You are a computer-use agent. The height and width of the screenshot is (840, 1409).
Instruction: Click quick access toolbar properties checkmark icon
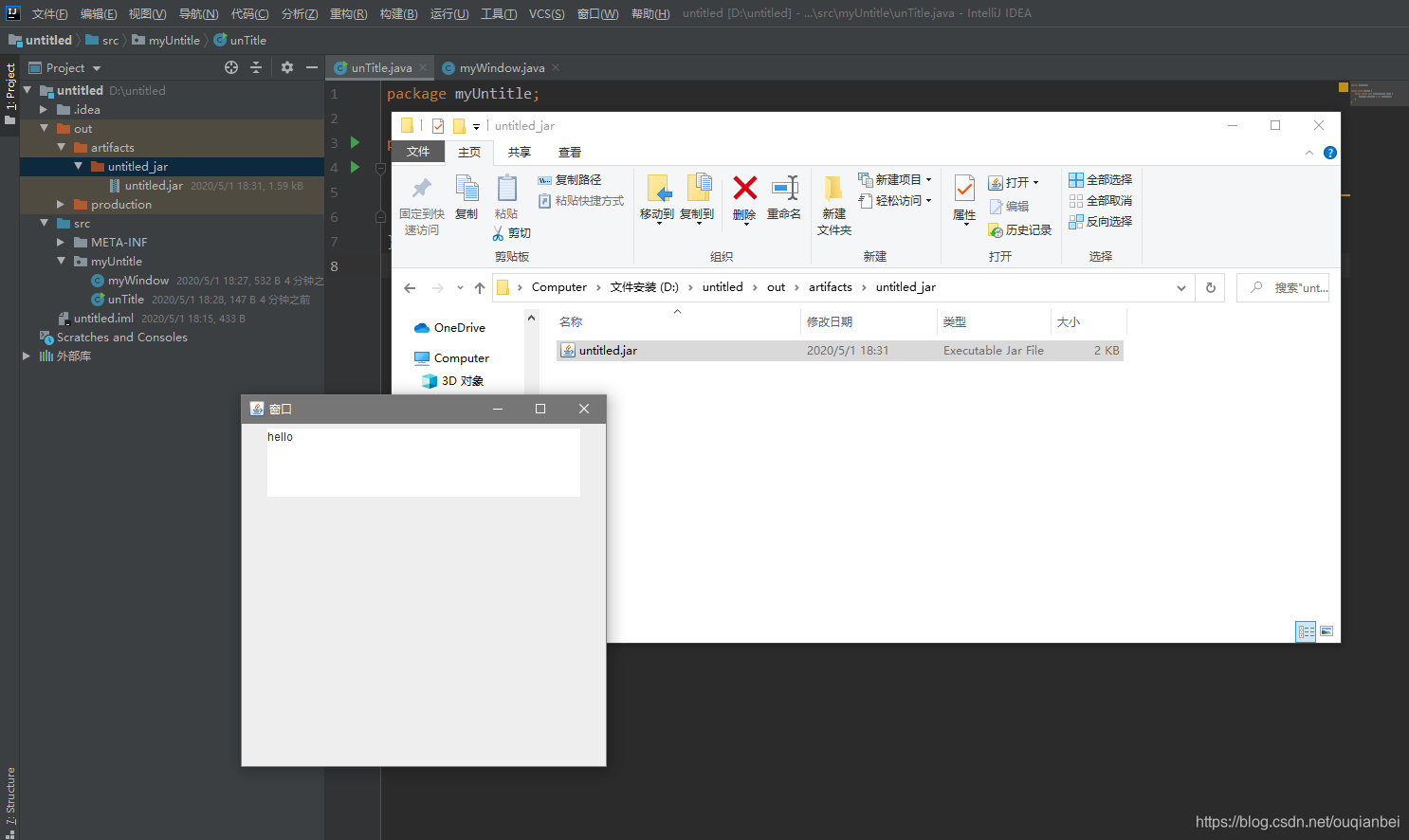(438, 126)
